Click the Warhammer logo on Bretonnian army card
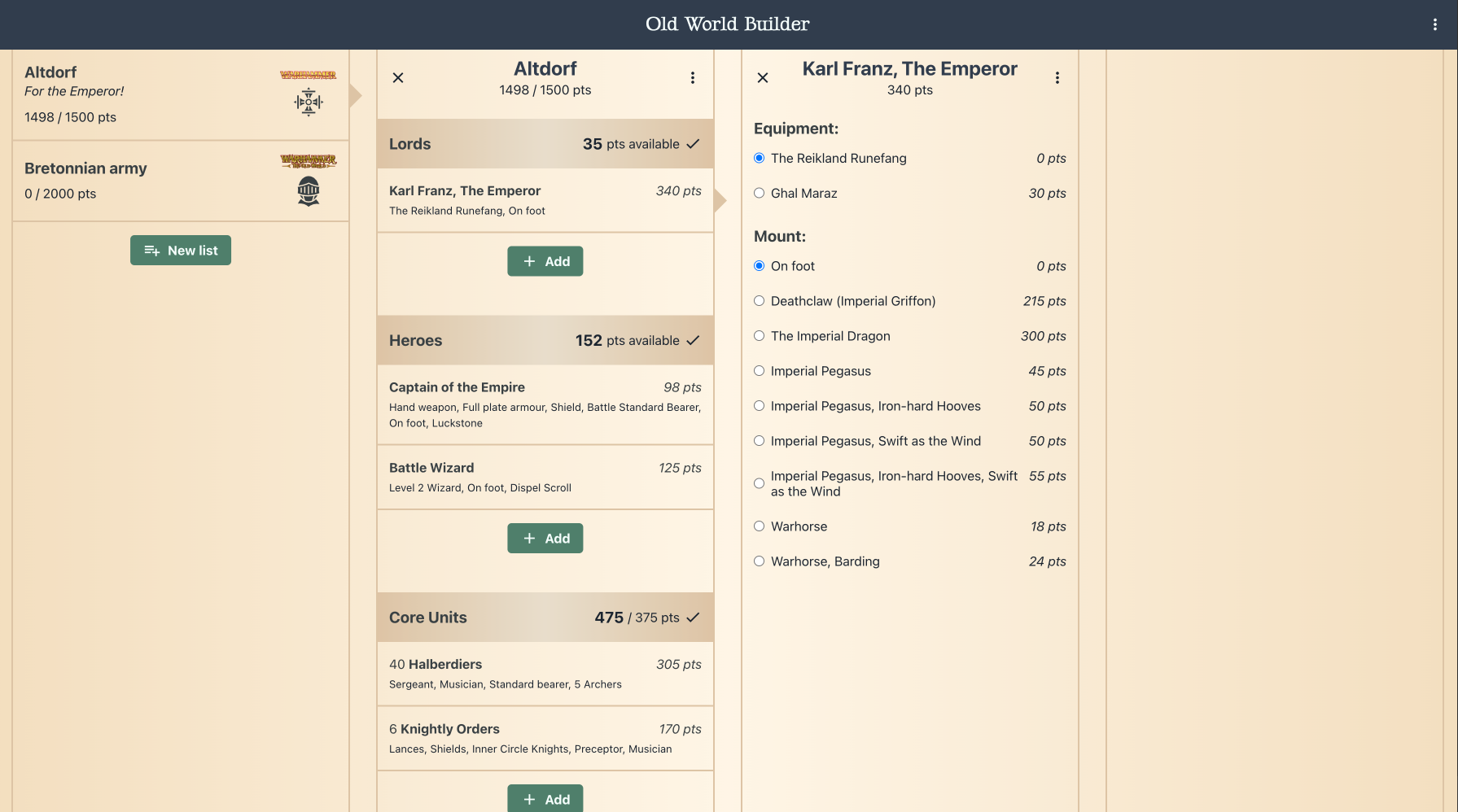The width and height of the screenshot is (1458, 812). point(309,161)
